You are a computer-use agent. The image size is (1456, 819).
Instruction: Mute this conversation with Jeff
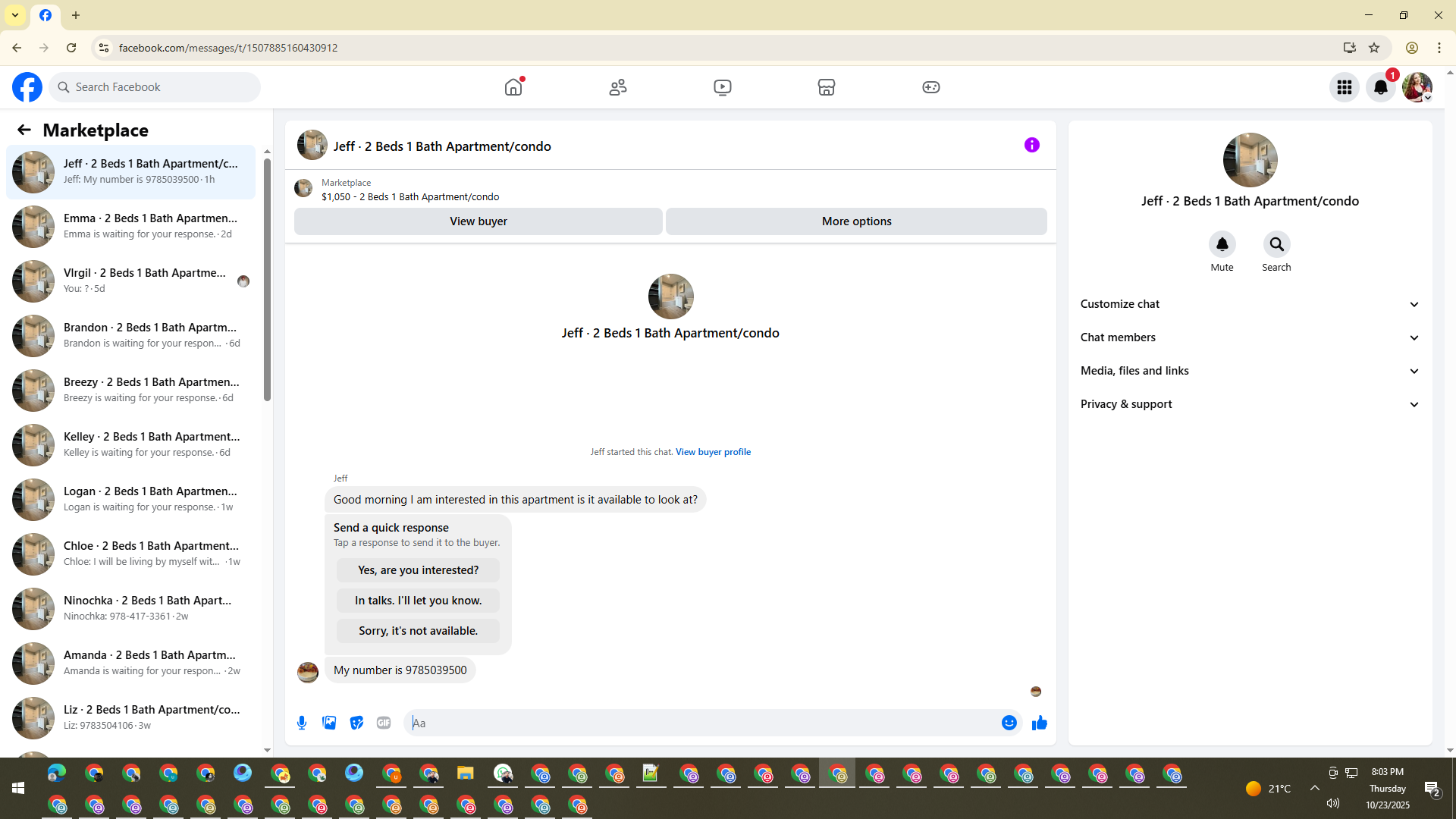(x=1222, y=245)
